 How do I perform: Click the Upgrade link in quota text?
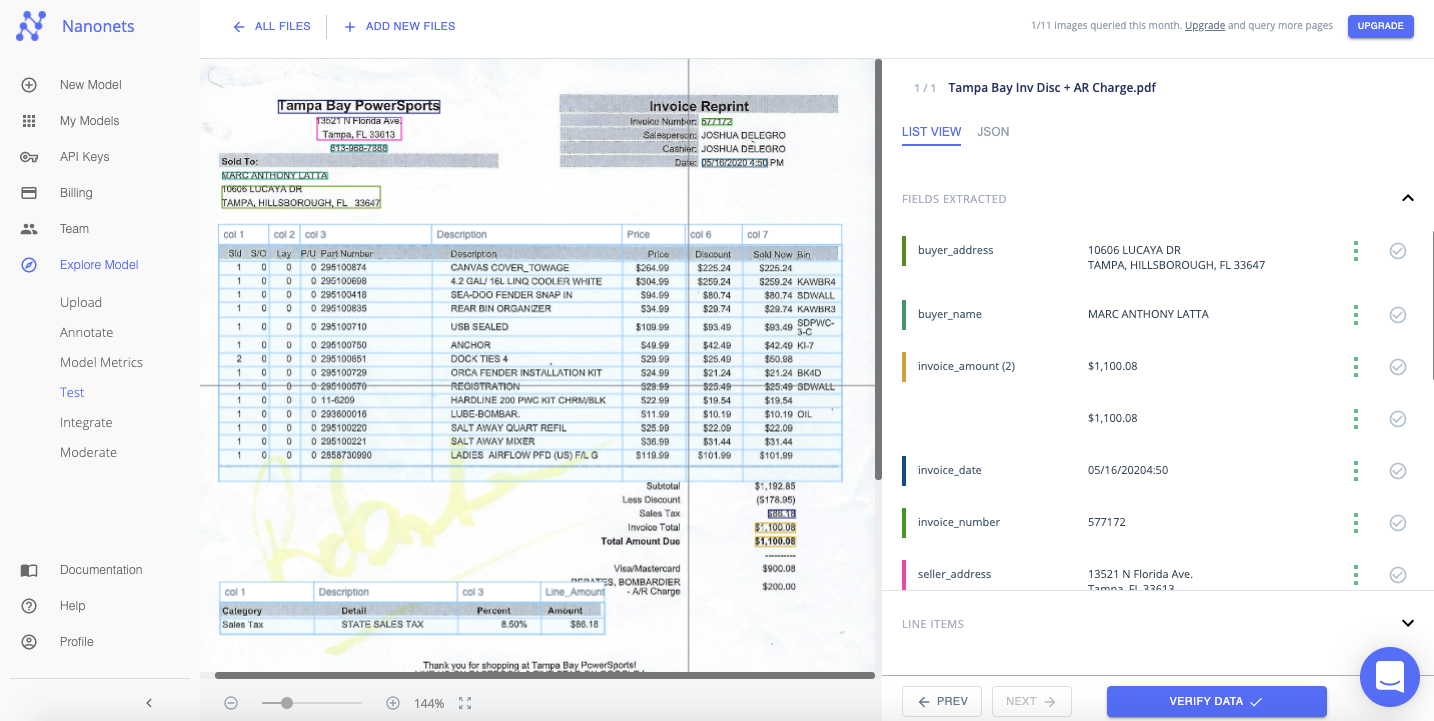pyautogui.click(x=1205, y=26)
